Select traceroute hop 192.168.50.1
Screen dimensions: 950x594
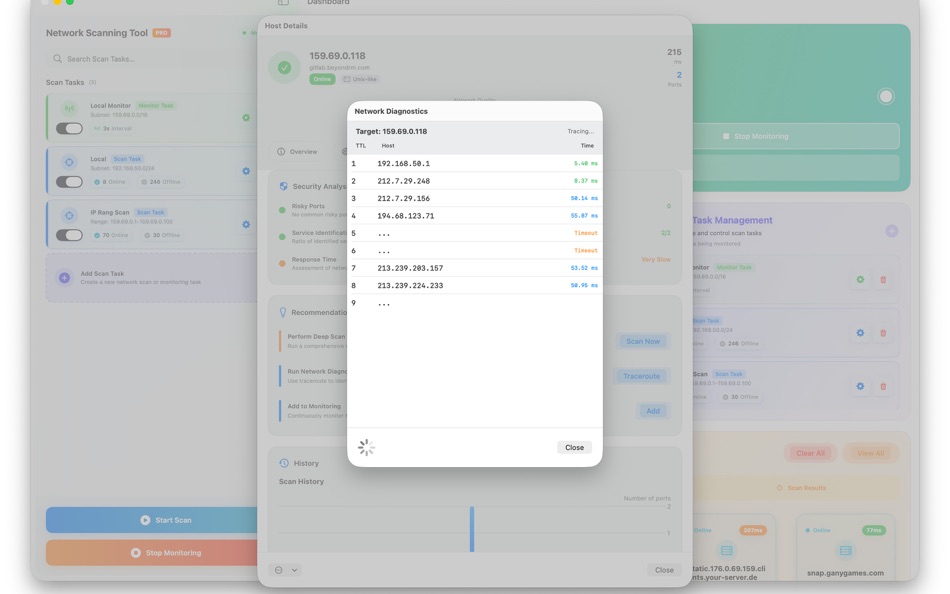[x=474, y=164]
